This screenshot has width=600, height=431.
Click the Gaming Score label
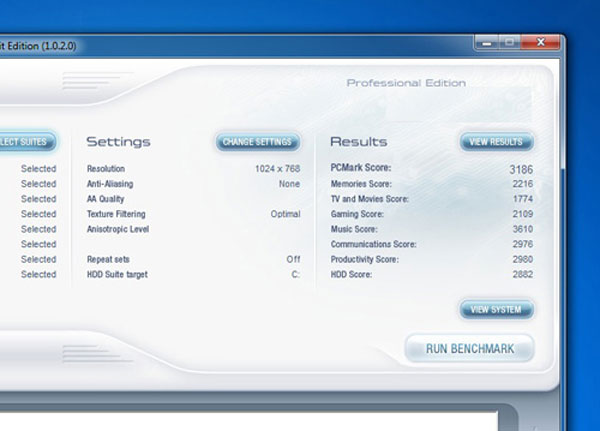pos(357,214)
